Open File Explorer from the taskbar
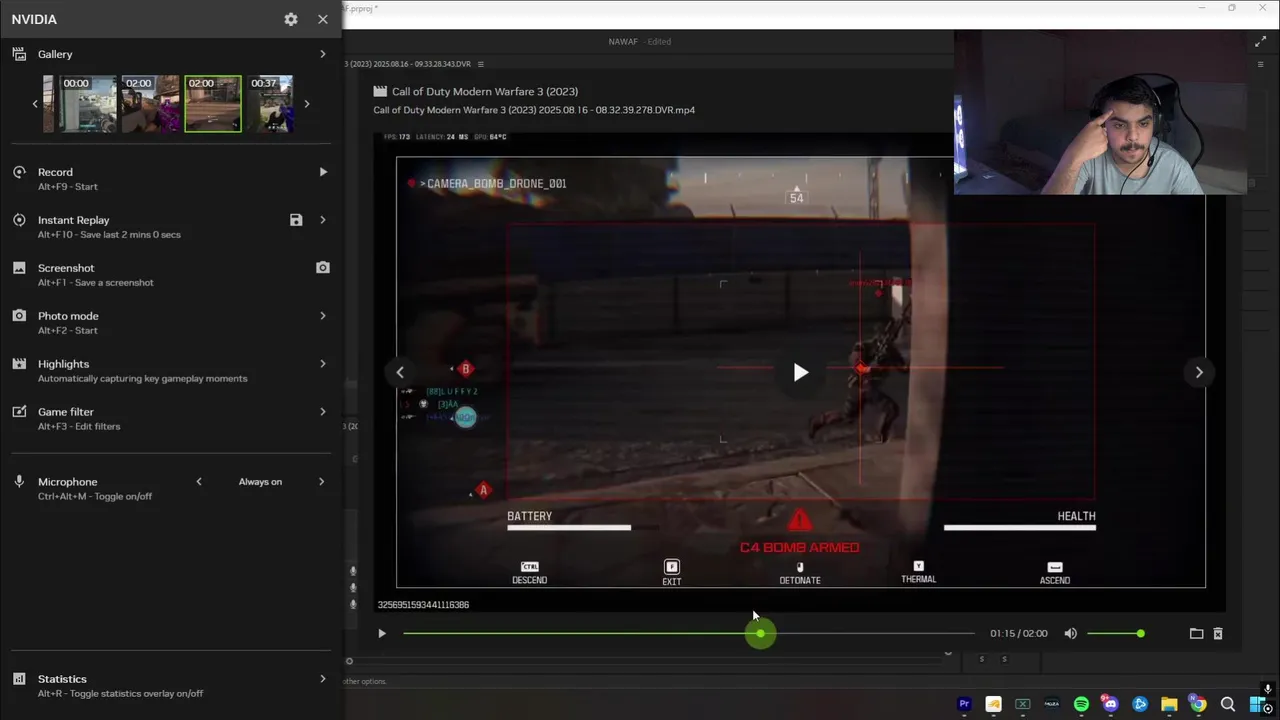 pos(1169,704)
